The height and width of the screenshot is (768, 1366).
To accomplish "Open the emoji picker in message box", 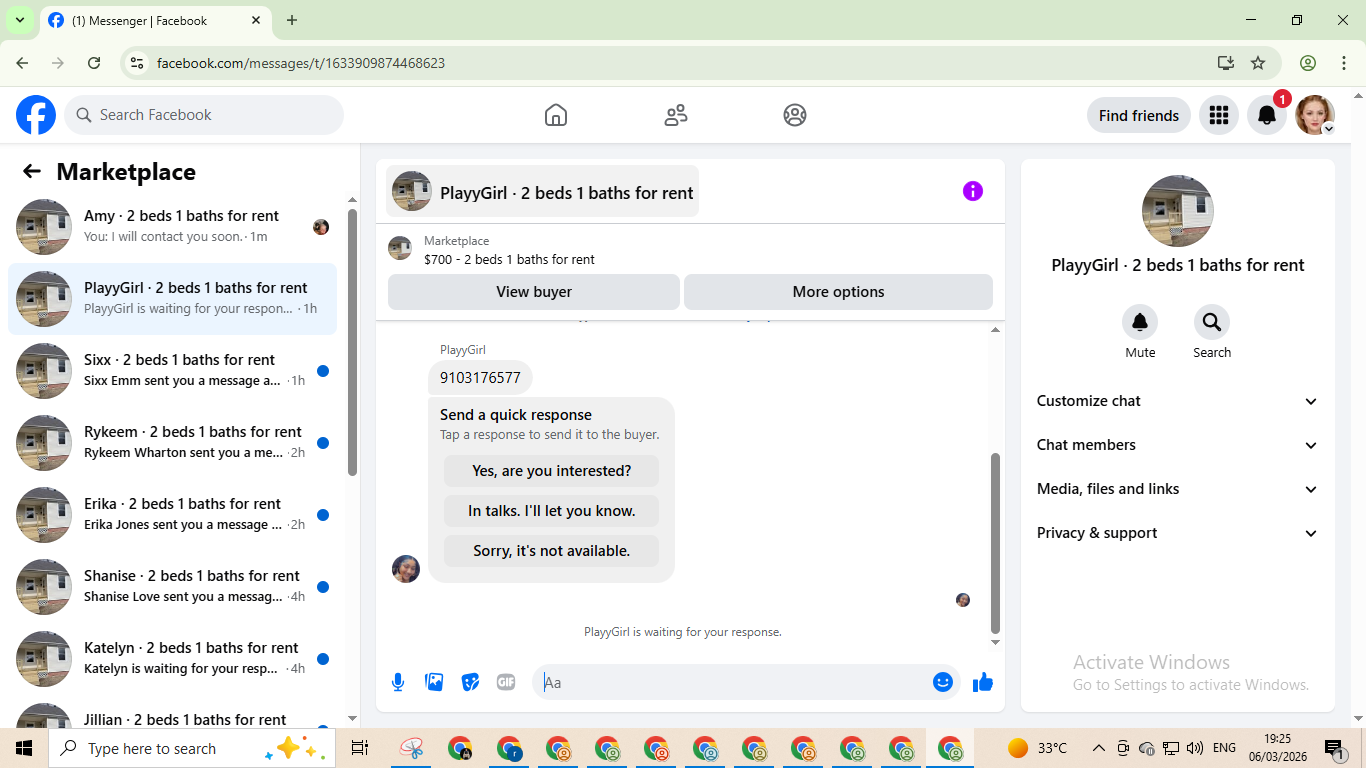I will (943, 682).
